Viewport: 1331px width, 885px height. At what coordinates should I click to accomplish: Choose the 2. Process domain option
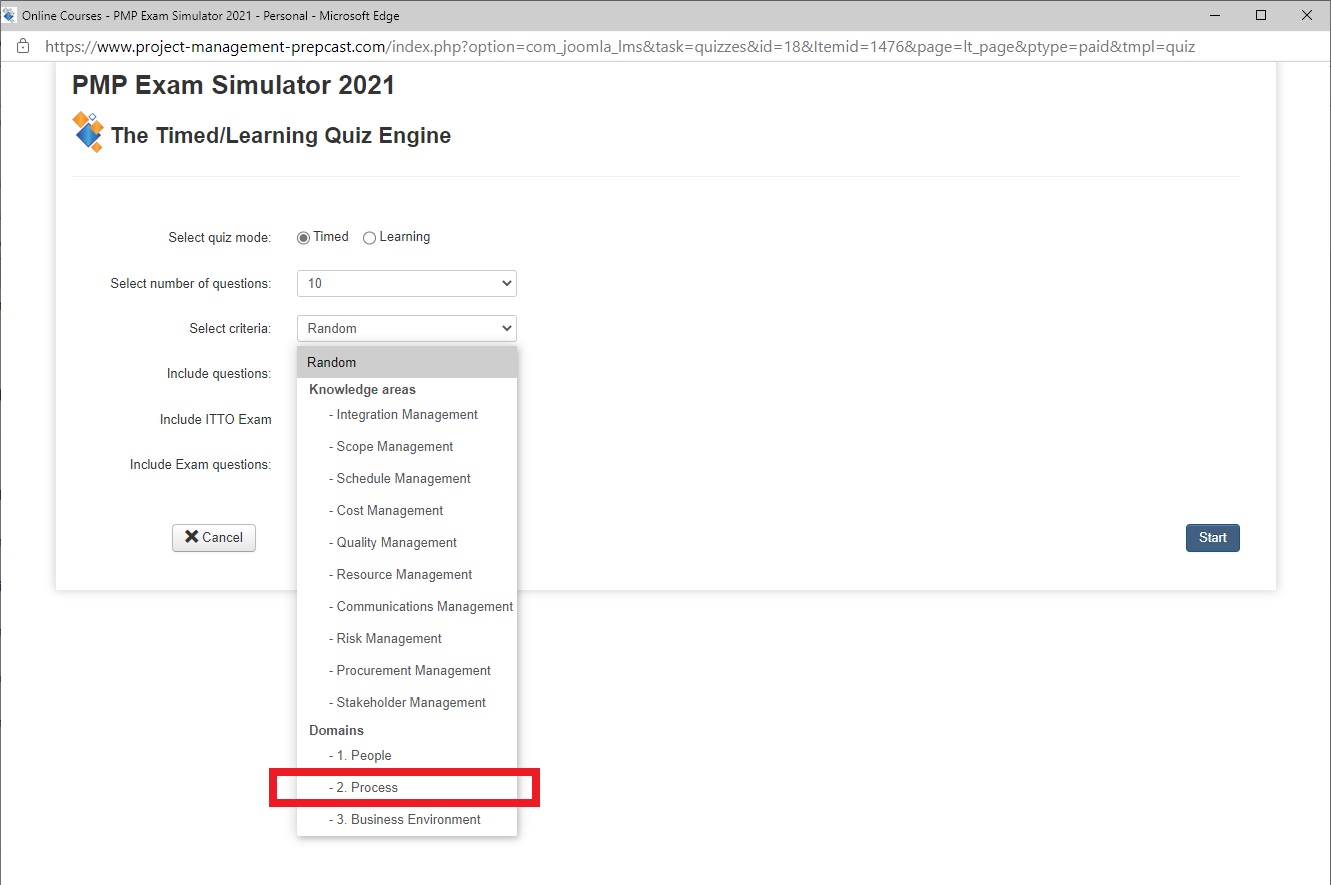[407, 788]
